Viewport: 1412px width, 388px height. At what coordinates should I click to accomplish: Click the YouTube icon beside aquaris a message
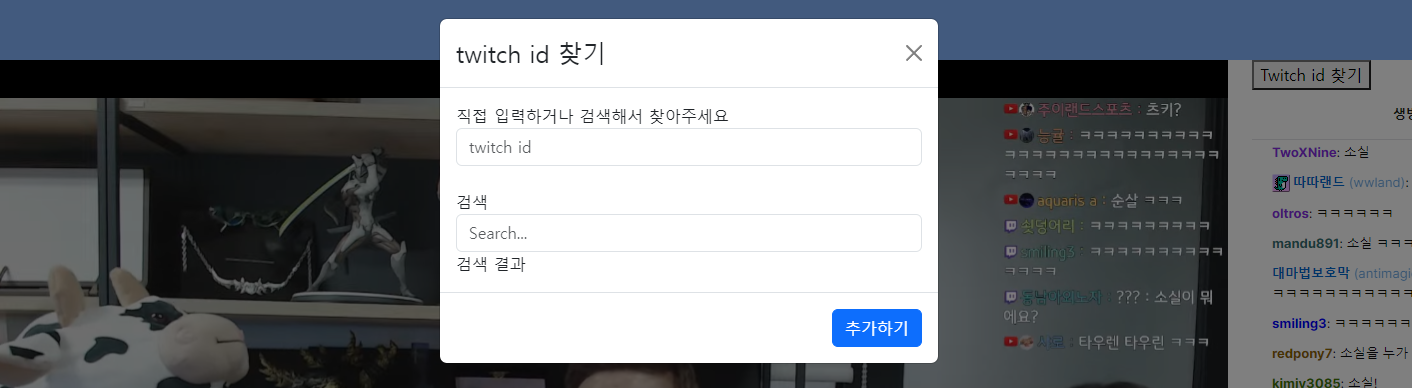coord(1011,200)
